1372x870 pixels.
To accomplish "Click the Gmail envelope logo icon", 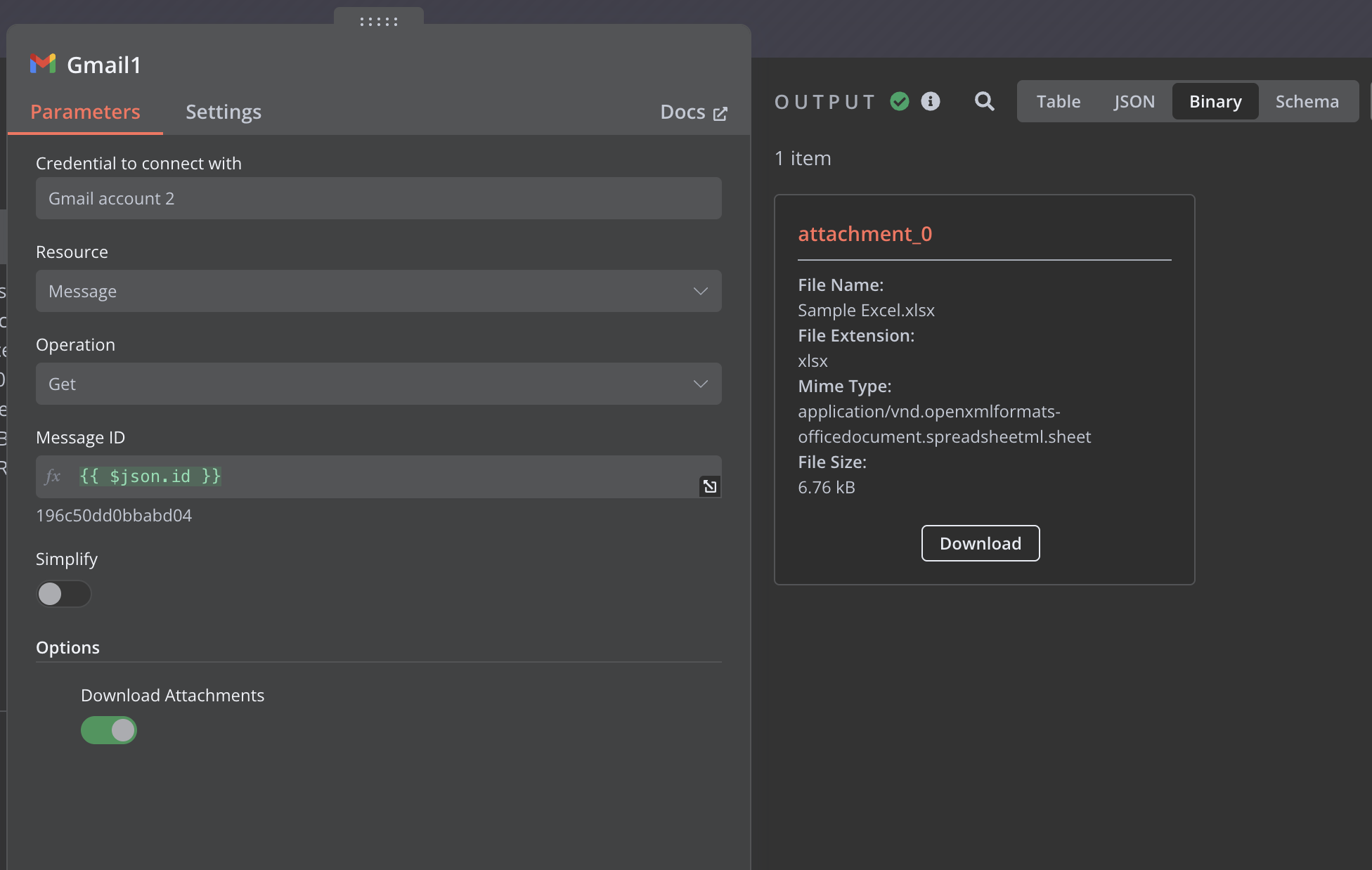I will tap(43, 64).
